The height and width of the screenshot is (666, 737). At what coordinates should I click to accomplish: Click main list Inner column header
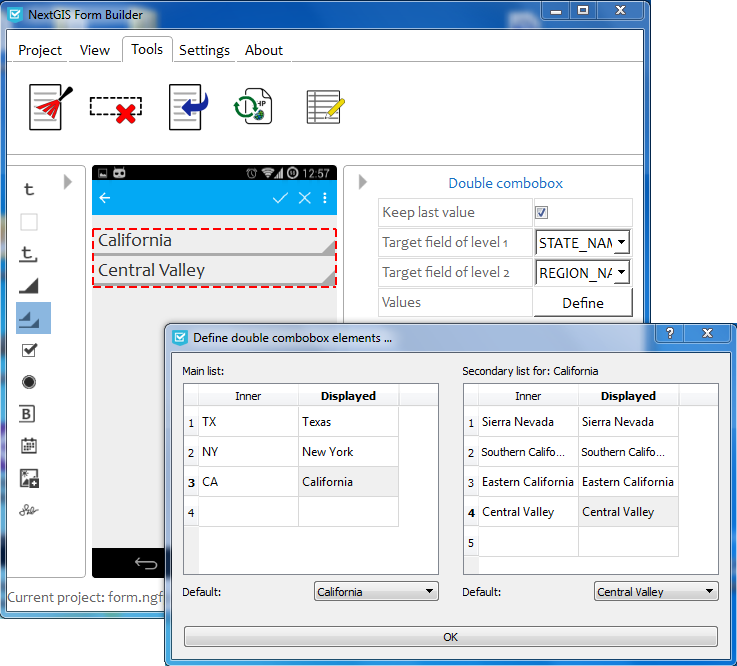coord(248,396)
